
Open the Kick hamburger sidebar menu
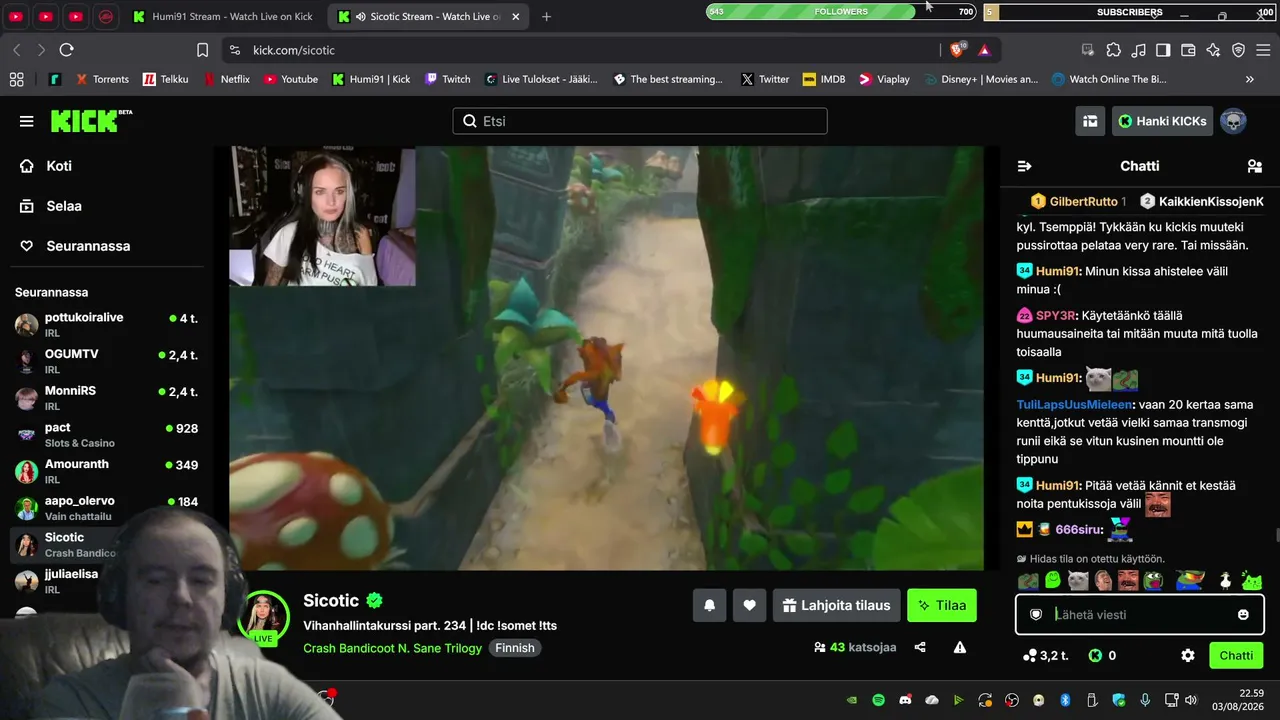(26, 121)
